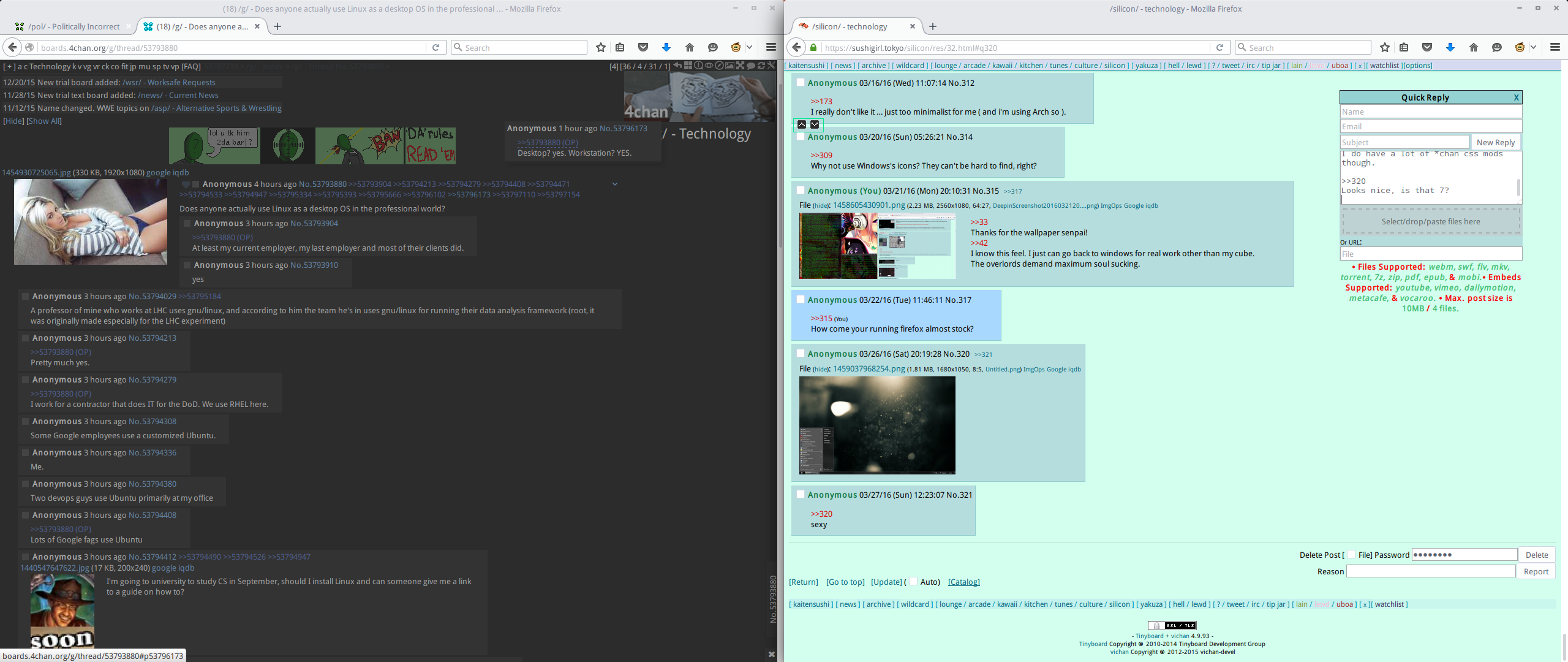Open Greasemonkey dropdown arrow in left window
Viewport: 1568px width, 662px height.
click(749, 47)
